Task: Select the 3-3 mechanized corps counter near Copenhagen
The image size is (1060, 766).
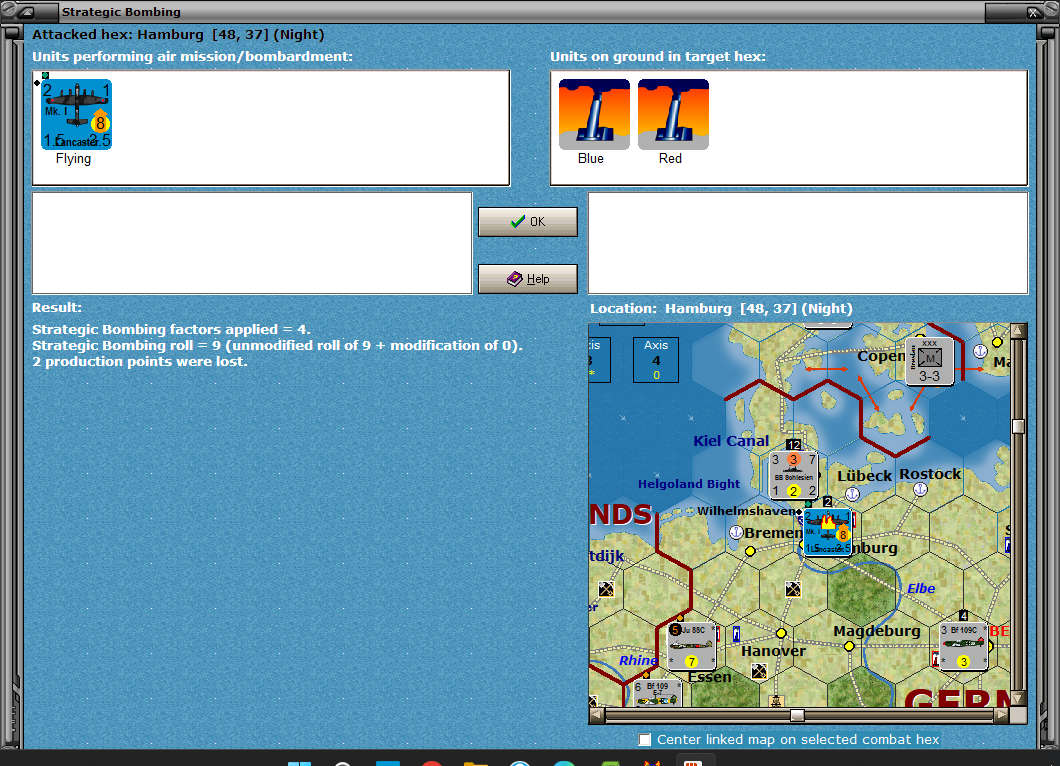Action: pyautogui.click(x=930, y=362)
